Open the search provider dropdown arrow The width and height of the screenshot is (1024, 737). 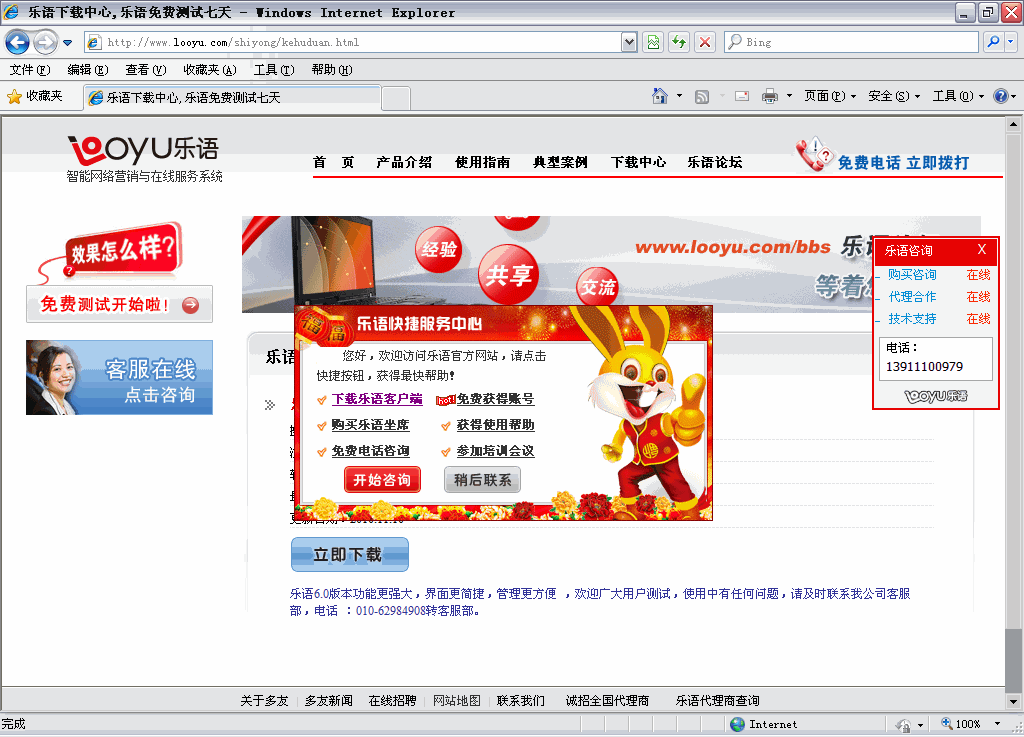[x=1010, y=42]
